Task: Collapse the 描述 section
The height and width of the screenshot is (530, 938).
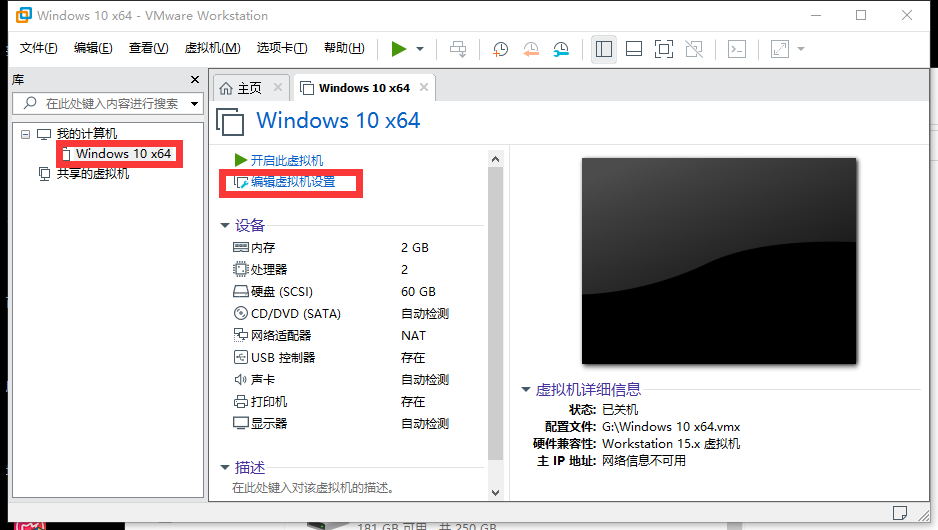Action: 225,467
